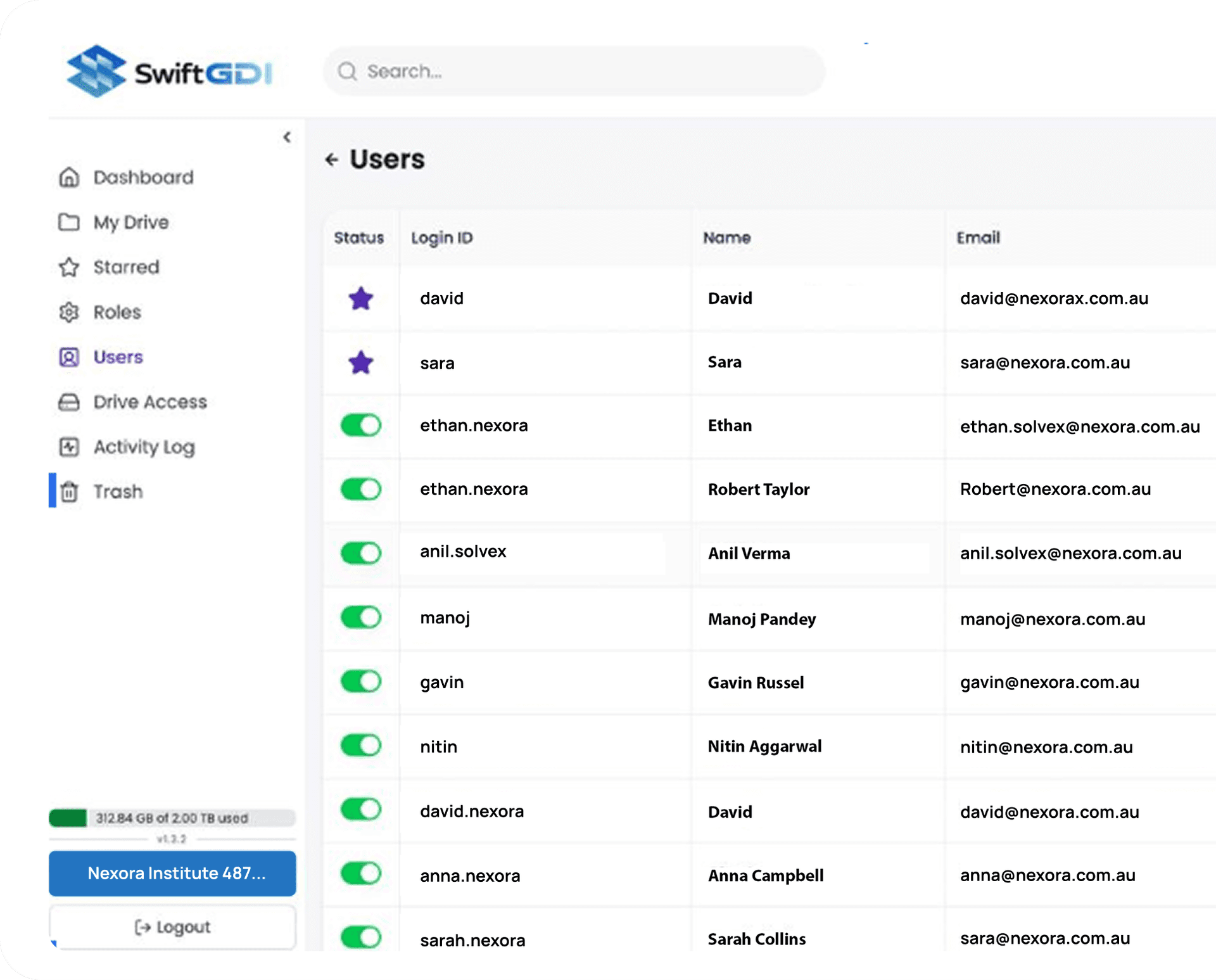Go back using arrow beside Users heading
The image size is (1216, 980).
pos(331,160)
